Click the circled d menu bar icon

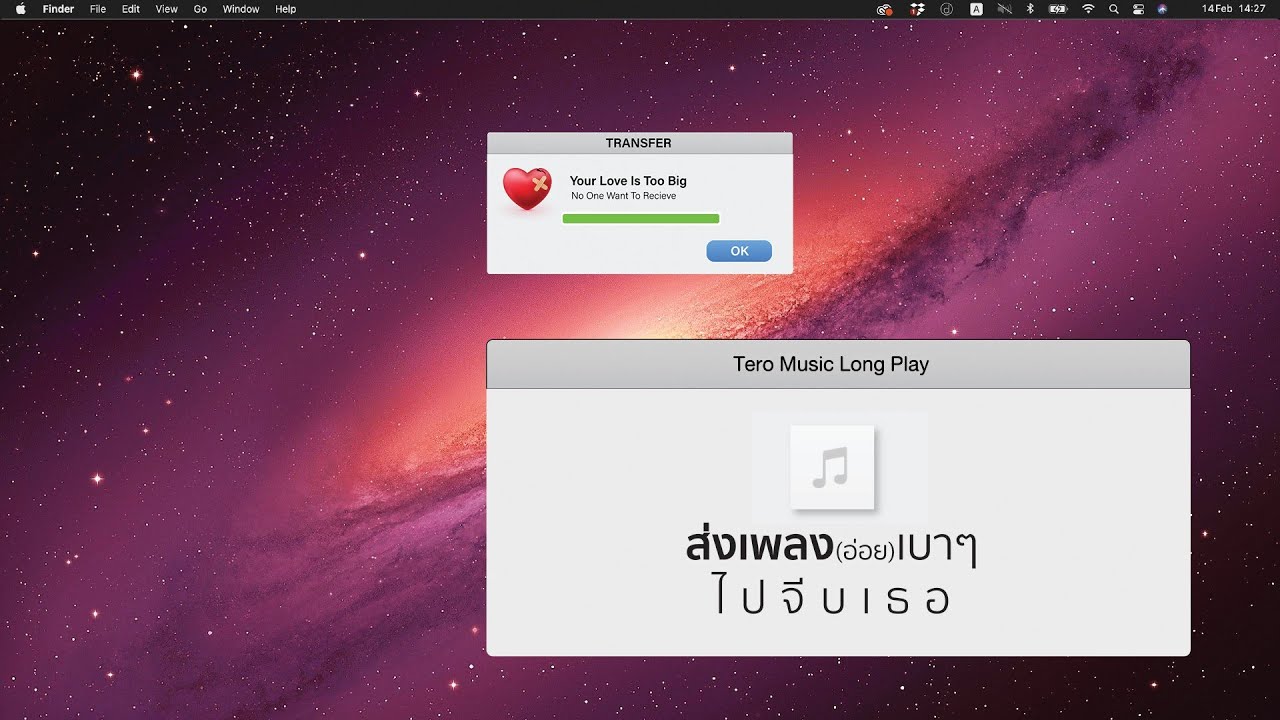tap(947, 9)
